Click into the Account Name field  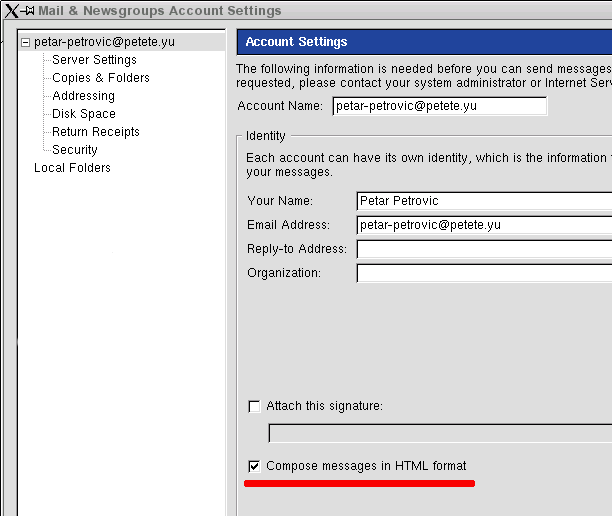coord(439,106)
